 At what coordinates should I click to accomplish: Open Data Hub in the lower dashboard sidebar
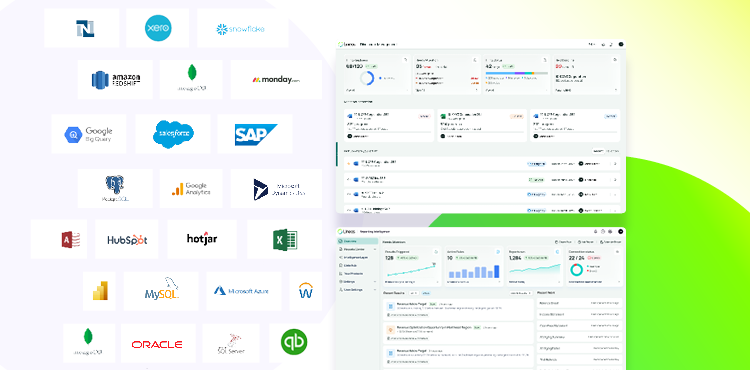[357, 265]
